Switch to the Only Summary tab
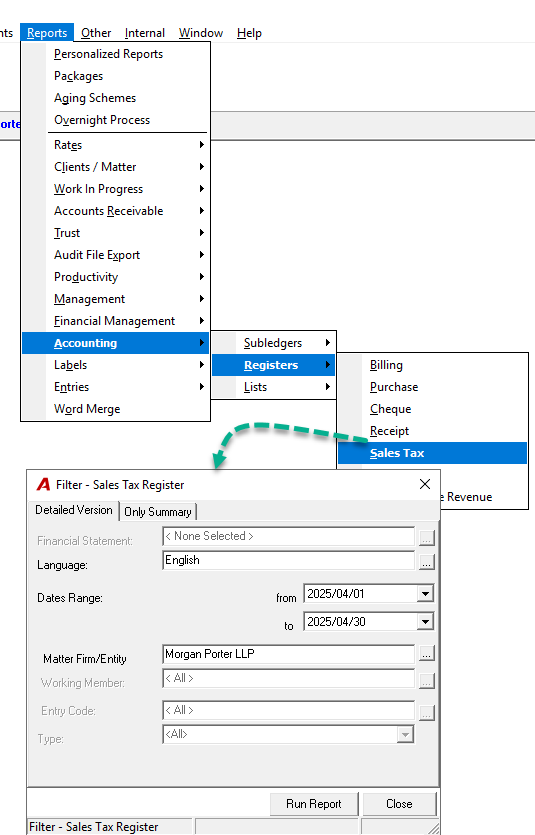This screenshot has width=535, height=835. point(158,512)
